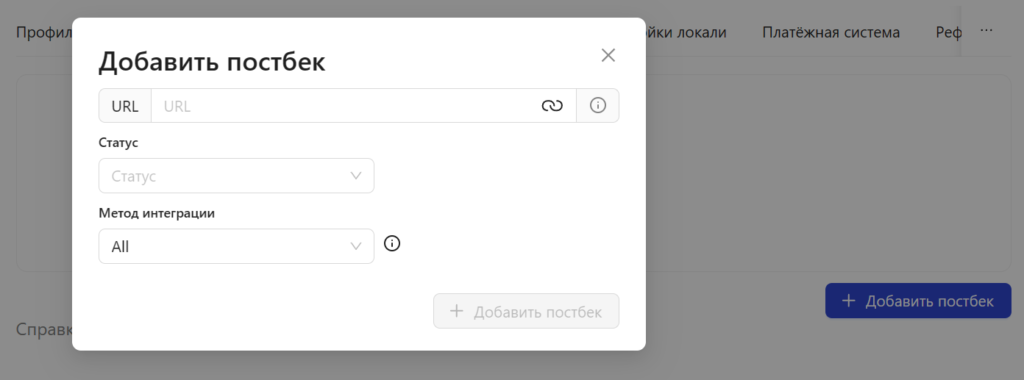The image size is (1024, 380).
Task: Open the Статус dropdown
Action: tap(236, 176)
